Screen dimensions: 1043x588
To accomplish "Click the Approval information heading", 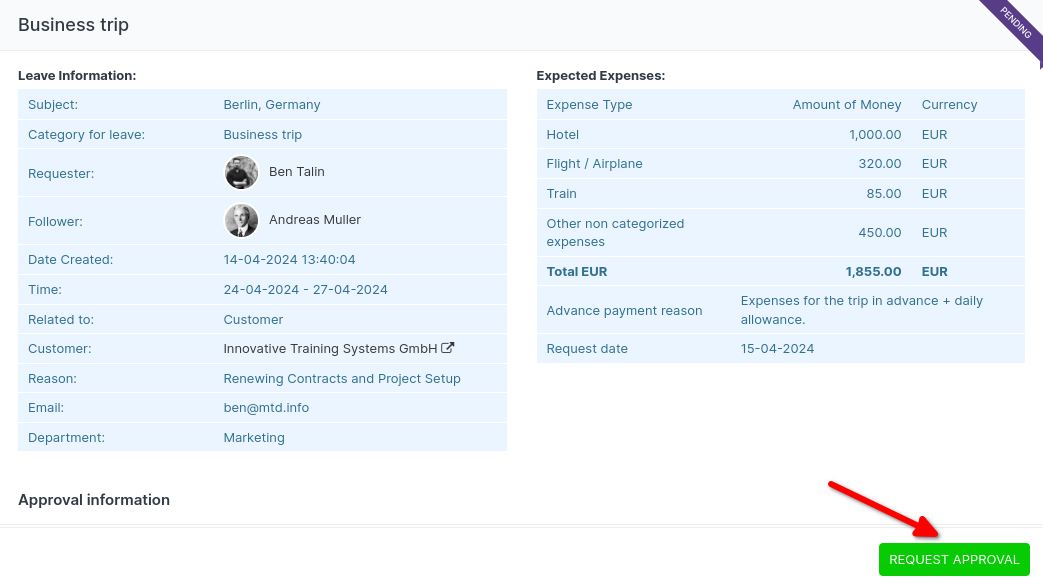I will coord(94,500).
